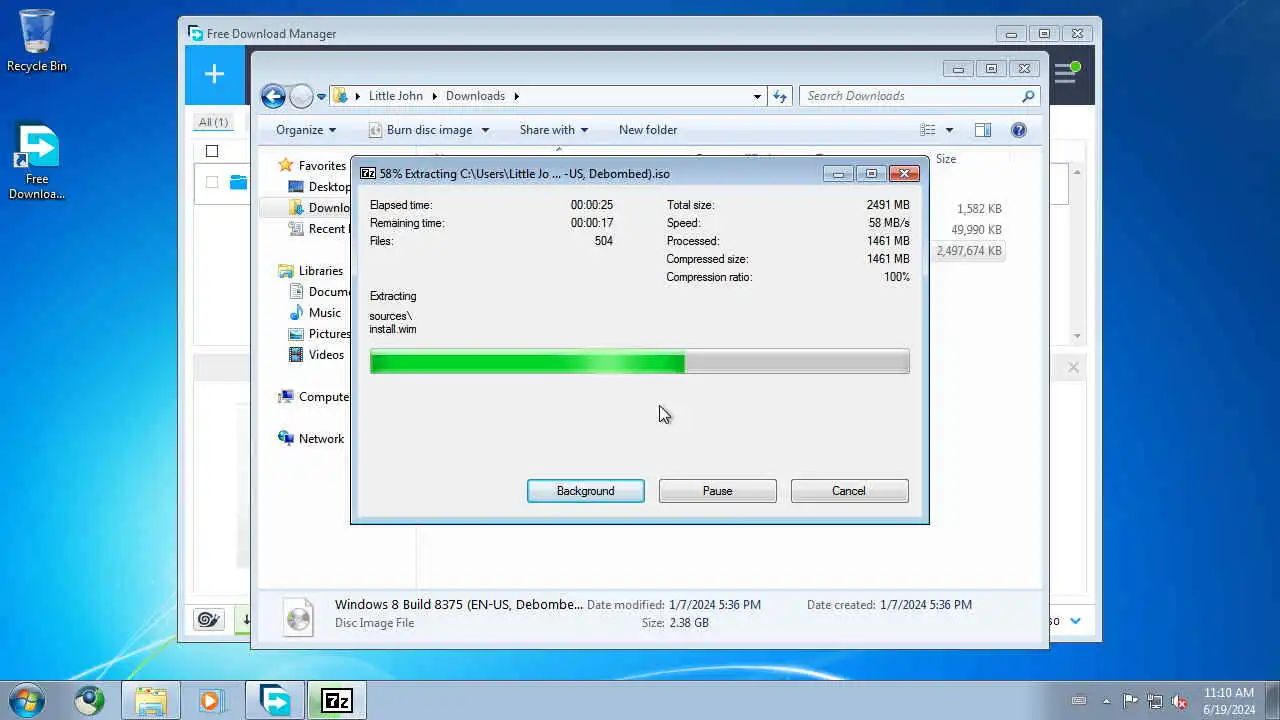Image resolution: width=1280 pixels, height=720 pixels.
Task: Expand address bar previous locations dropdown
Action: [757, 96]
